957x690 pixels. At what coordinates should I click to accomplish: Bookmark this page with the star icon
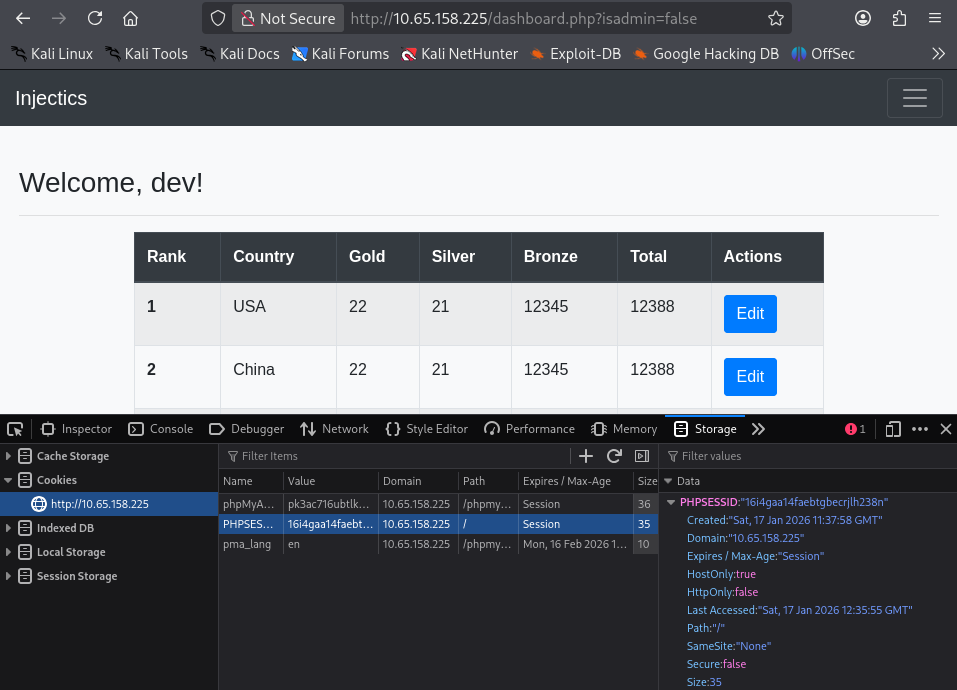776,18
